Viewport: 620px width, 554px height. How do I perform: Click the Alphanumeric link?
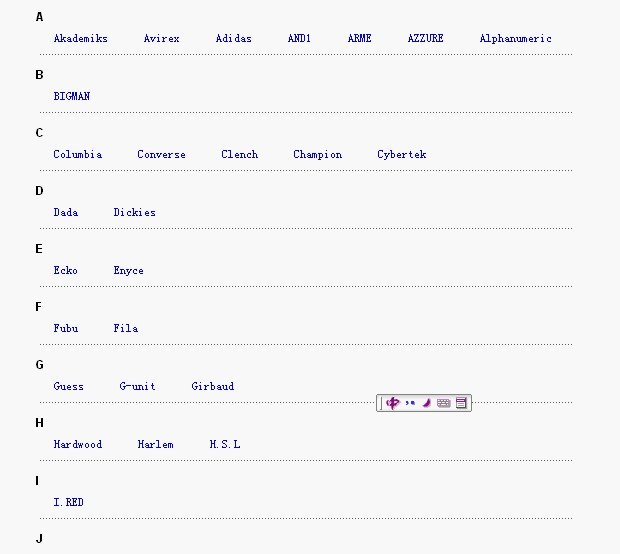pyautogui.click(x=515, y=39)
